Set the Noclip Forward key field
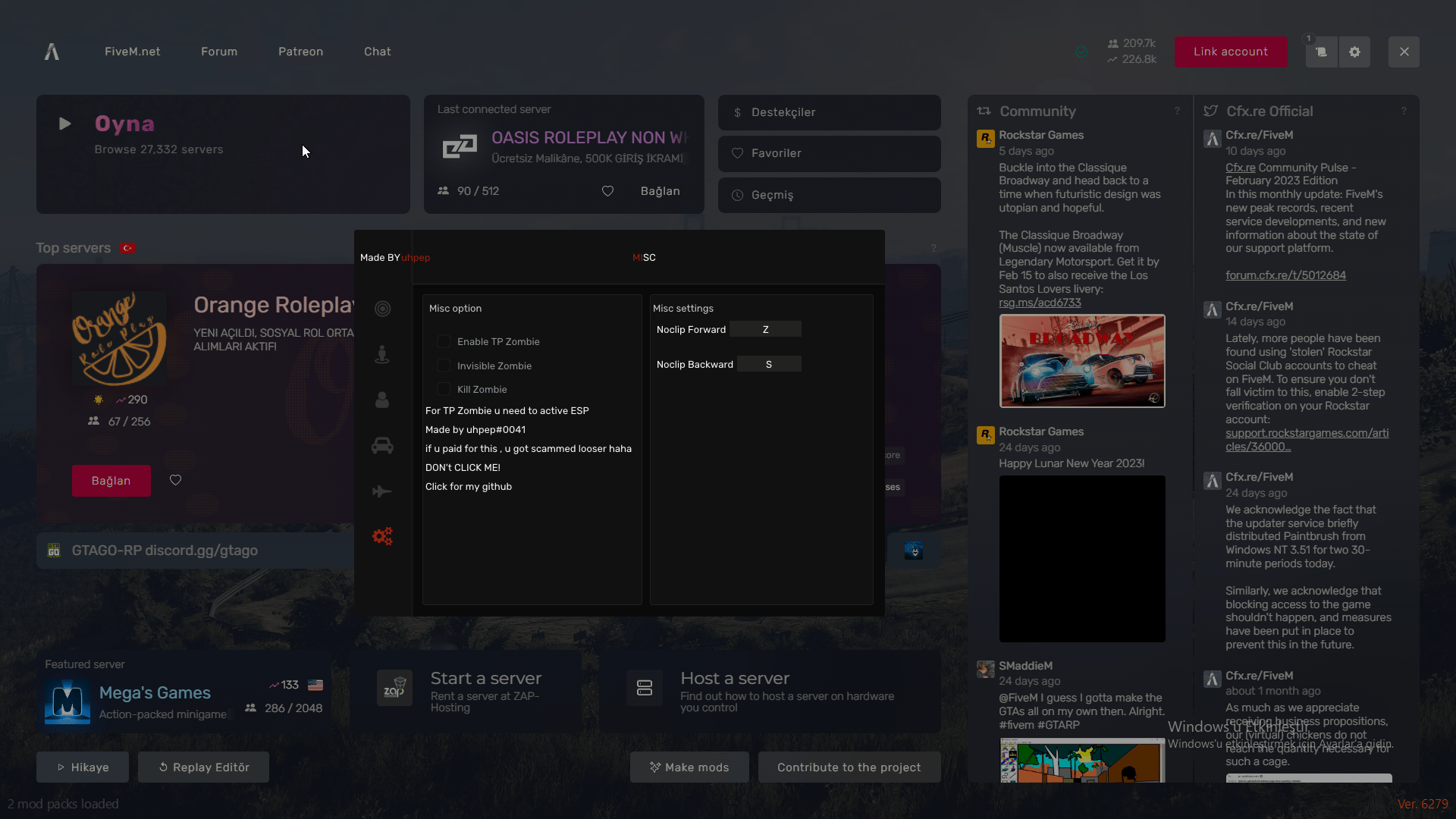 coord(765,329)
